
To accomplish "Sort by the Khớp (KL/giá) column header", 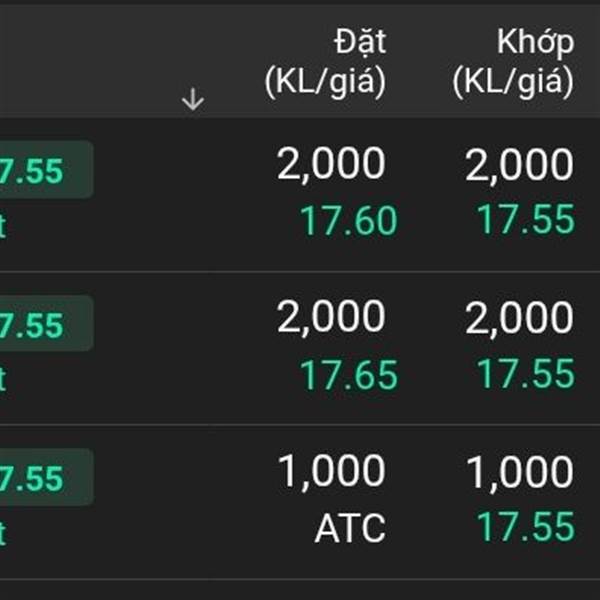I will [x=513, y=62].
